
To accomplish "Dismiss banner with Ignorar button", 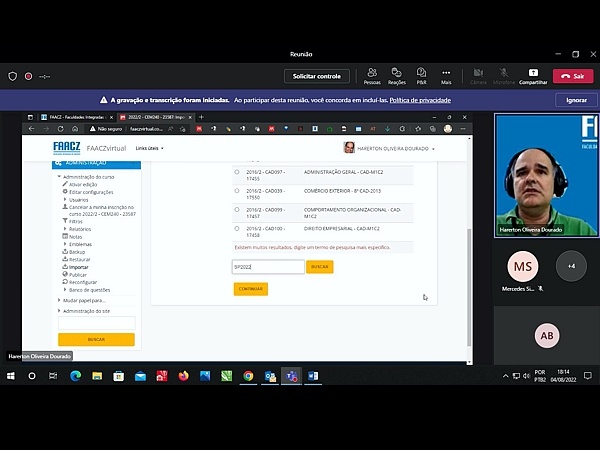I will (x=576, y=100).
